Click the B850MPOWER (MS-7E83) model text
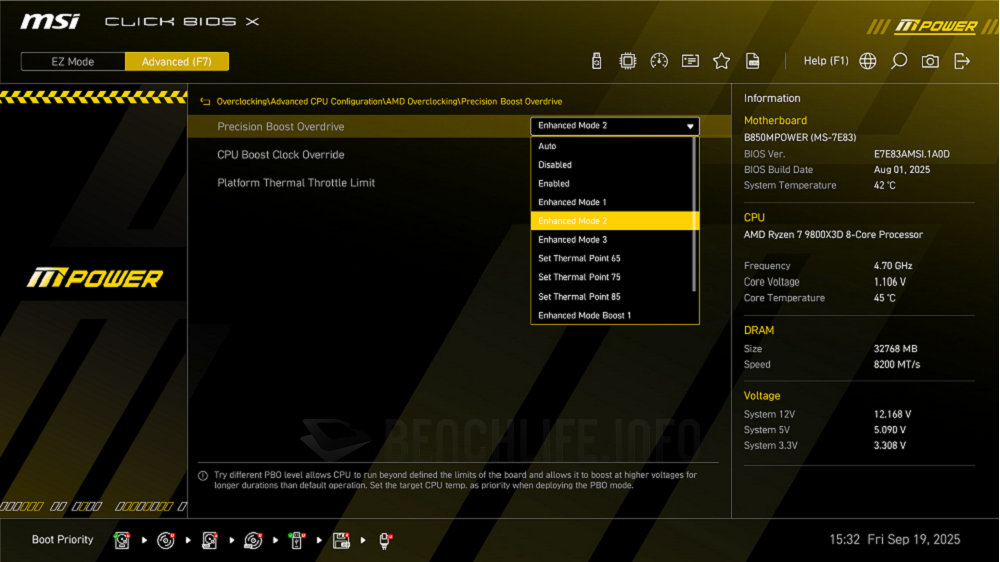The height and width of the screenshot is (562, 1000). pos(800,137)
